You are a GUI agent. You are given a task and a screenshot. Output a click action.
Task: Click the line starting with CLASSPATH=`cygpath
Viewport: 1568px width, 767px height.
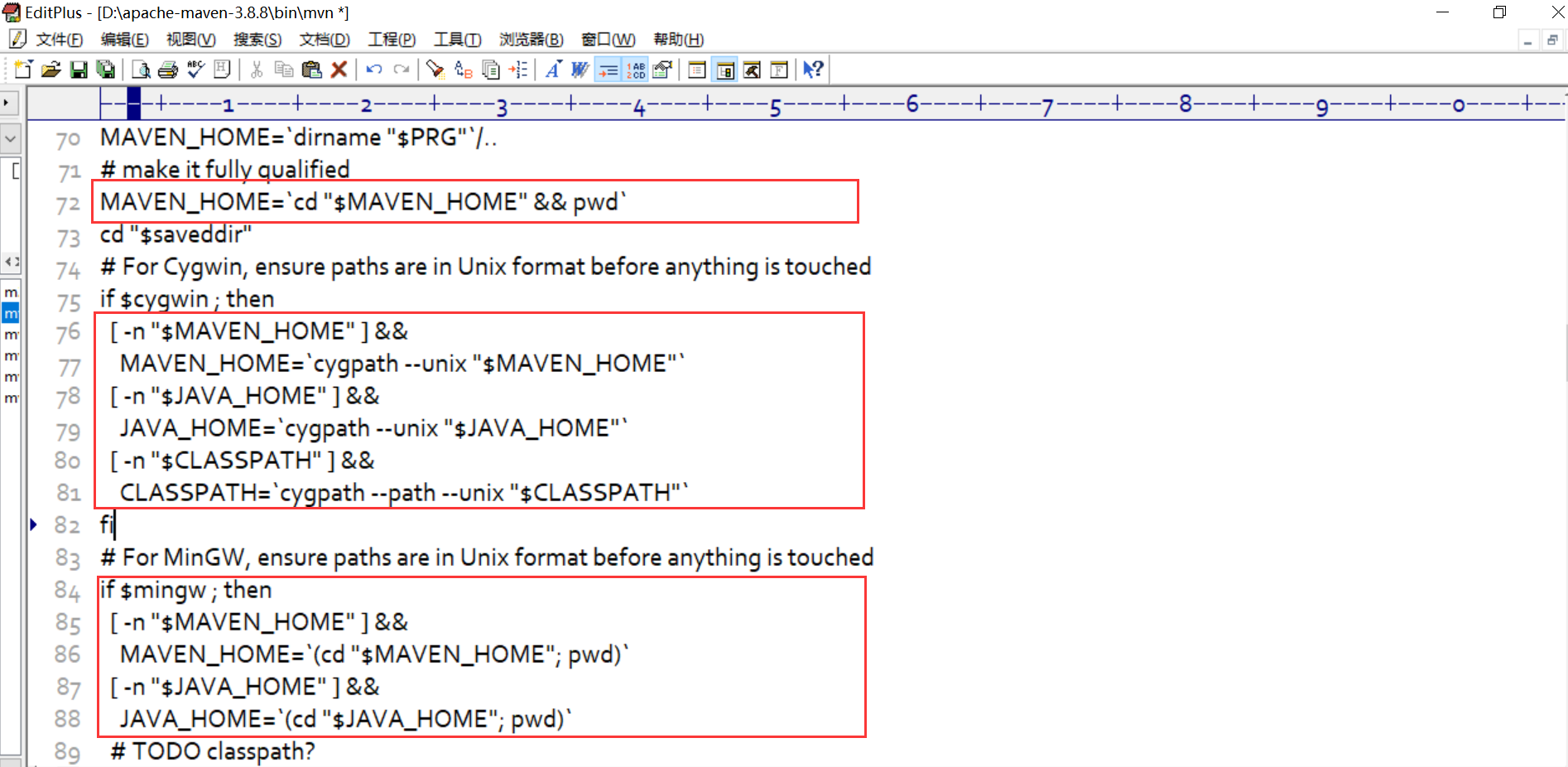tap(404, 493)
